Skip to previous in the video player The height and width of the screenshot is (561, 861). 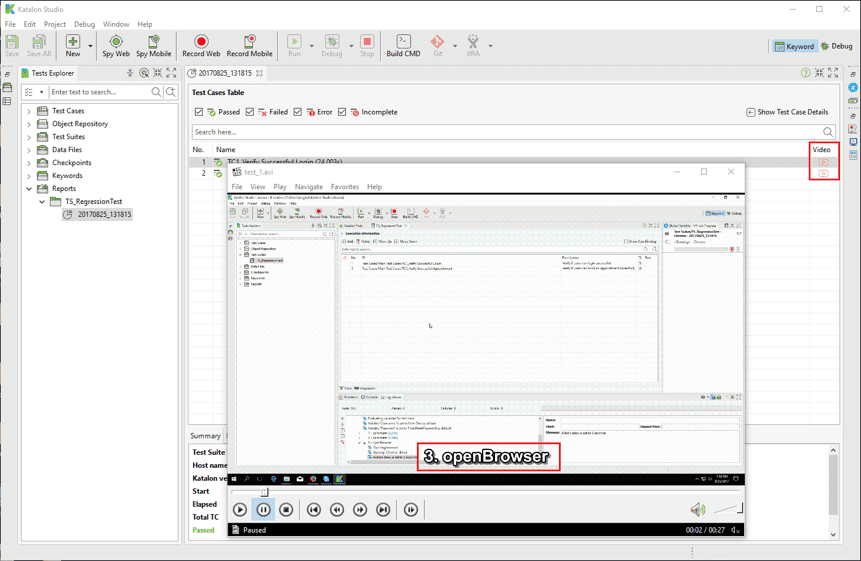pos(314,509)
